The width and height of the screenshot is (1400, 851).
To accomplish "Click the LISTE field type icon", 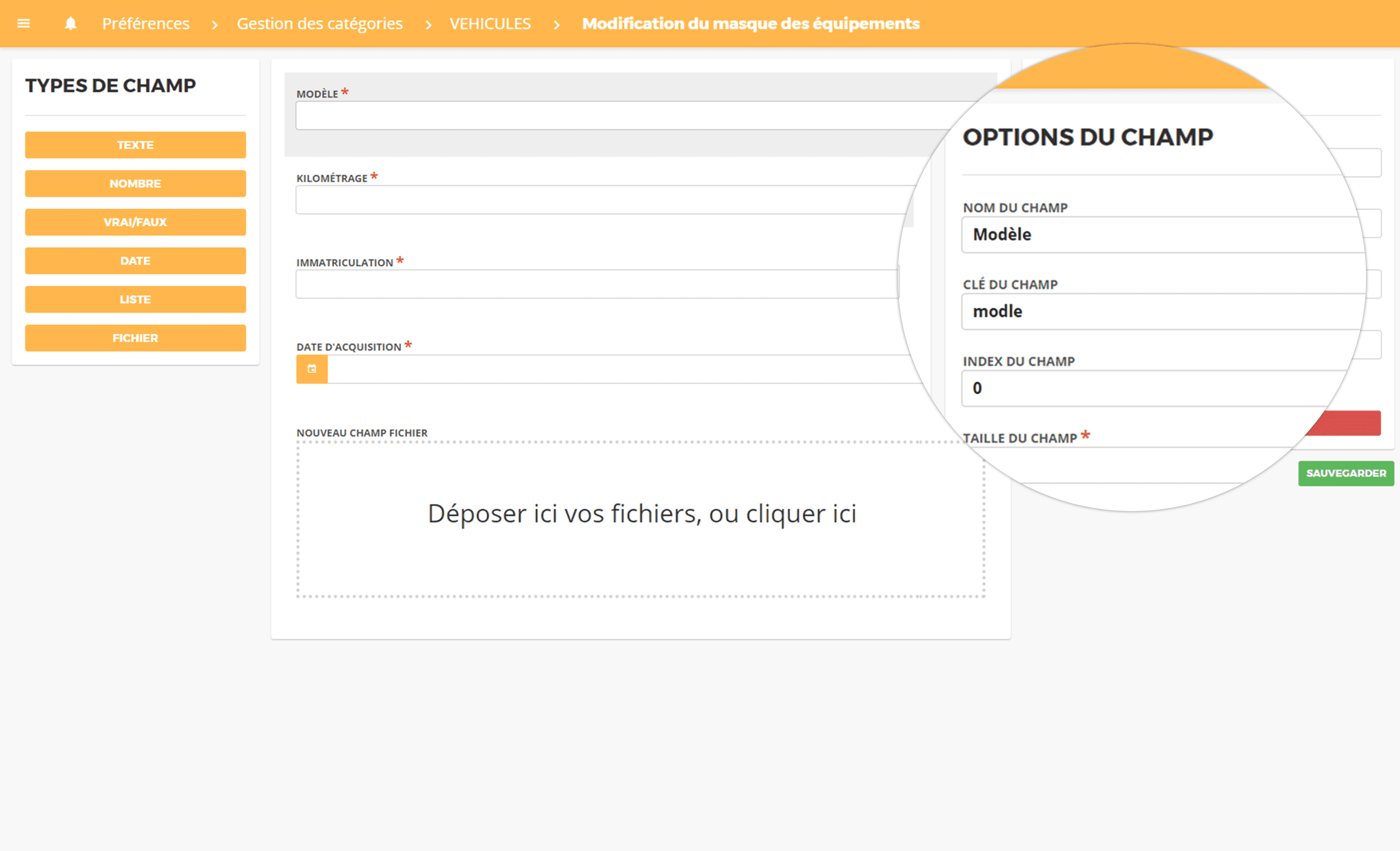I will (x=135, y=299).
